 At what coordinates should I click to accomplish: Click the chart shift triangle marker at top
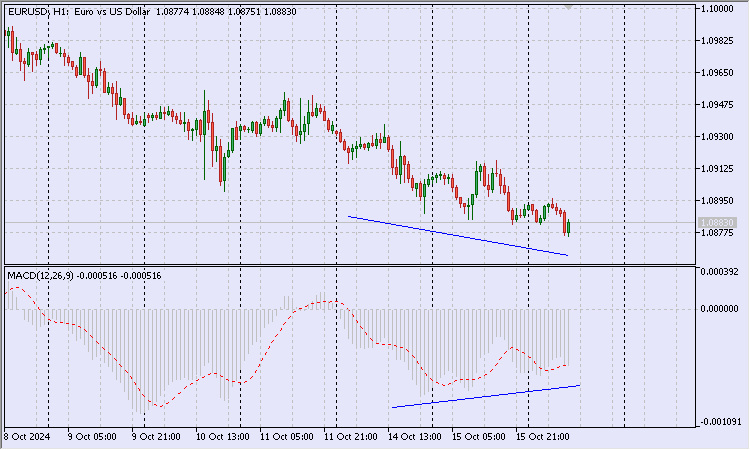click(568, 7)
